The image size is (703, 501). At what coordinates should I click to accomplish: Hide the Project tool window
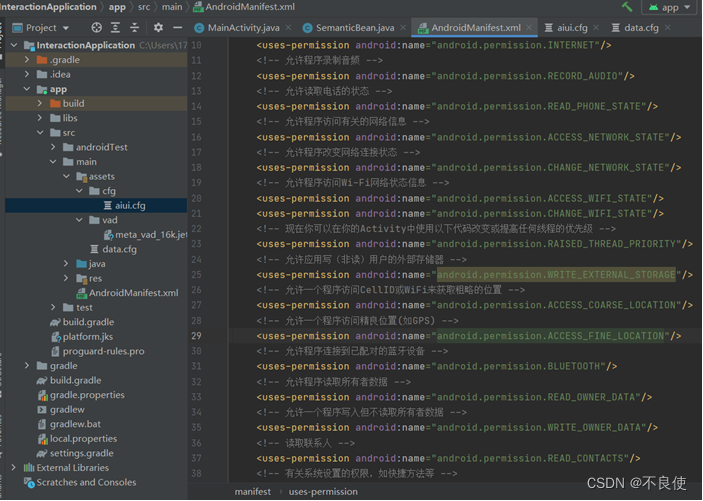coord(178,28)
